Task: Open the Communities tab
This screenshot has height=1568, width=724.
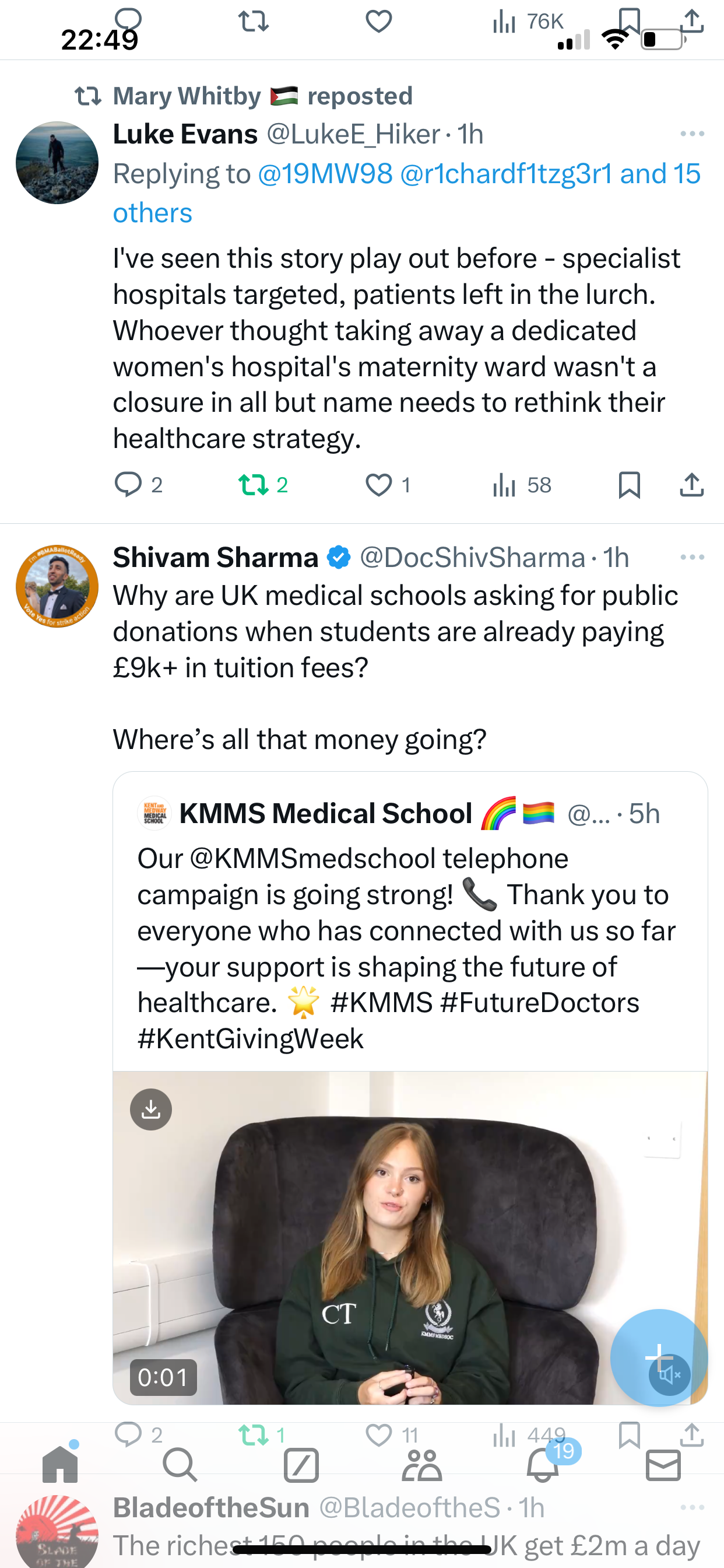Action: (421, 1465)
